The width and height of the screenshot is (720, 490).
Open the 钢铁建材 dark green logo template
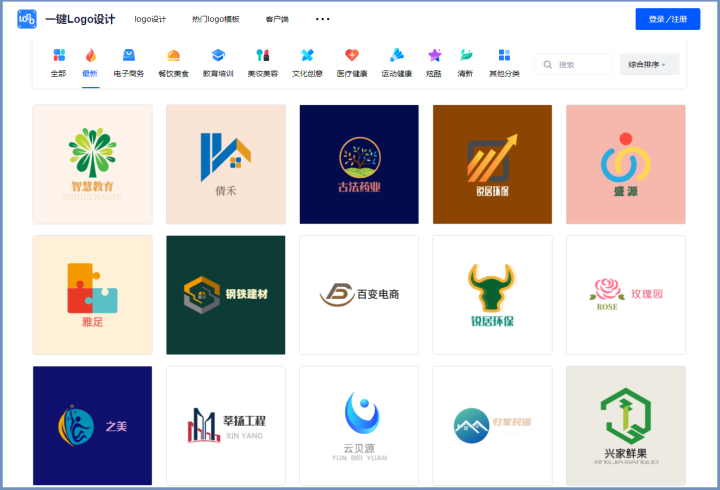tap(225, 294)
